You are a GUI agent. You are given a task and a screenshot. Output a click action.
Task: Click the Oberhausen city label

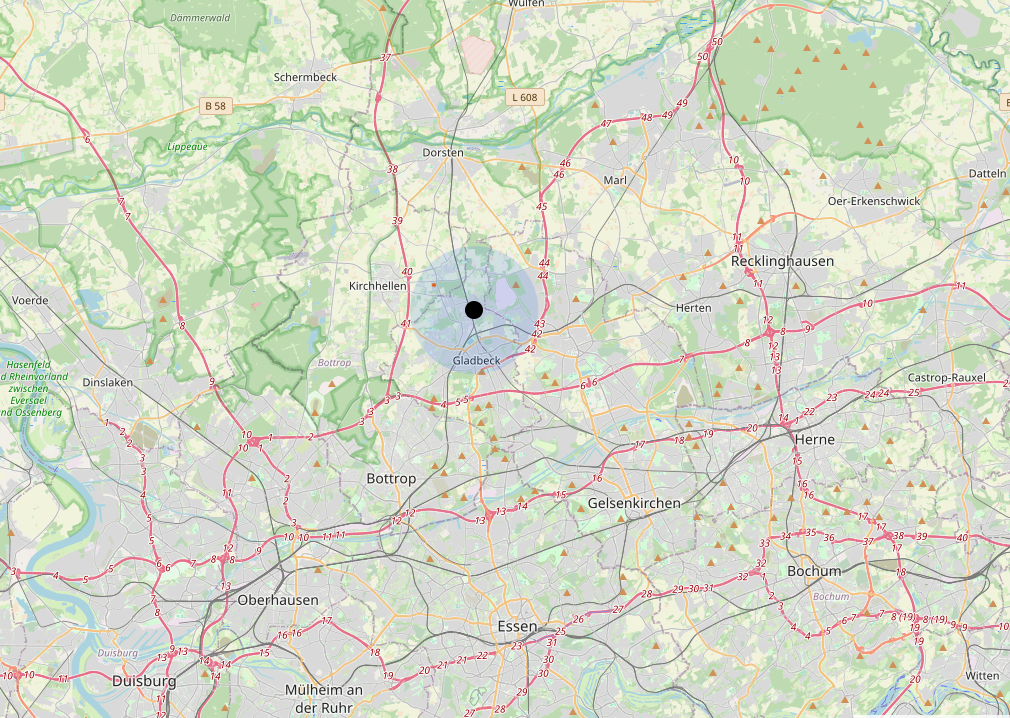tap(278, 600)
